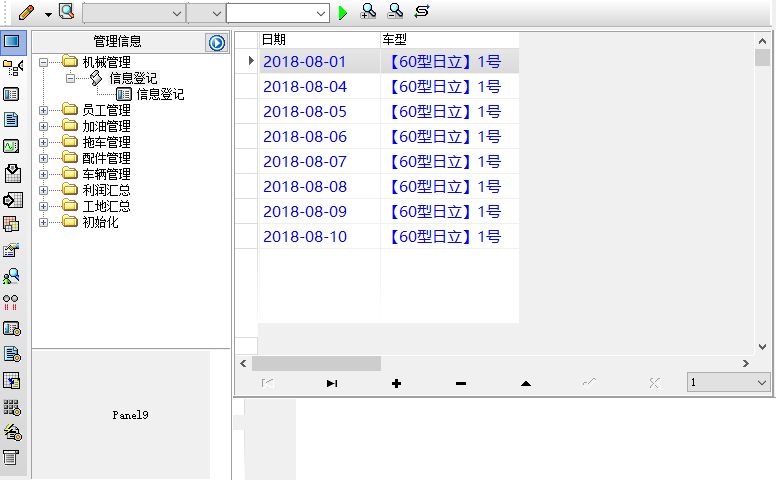Open the small arrow menu beside the pencil tool
Image resolution: width=776 pixels, height=480 pixels.
(48, 14)
